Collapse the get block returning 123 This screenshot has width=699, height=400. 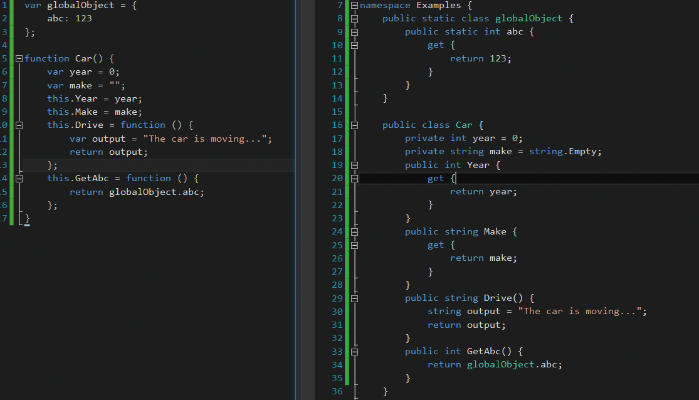coord(354,45)
